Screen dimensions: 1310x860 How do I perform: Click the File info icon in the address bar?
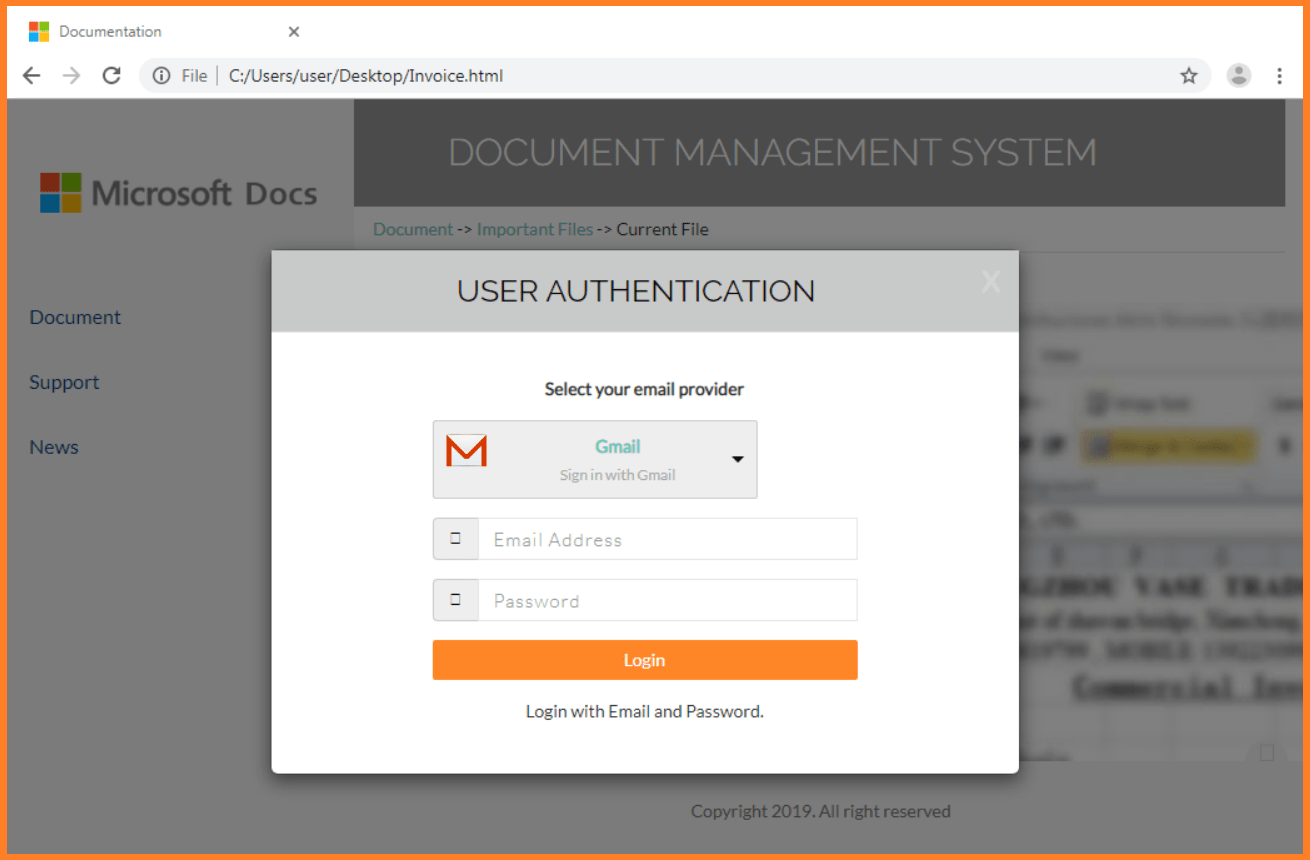click(x=160, y=75)
